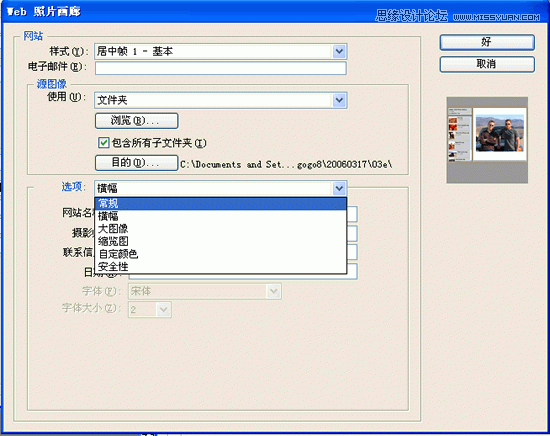Toggle 包含所有子文件夹 checkbox

(x=103, y=143)
